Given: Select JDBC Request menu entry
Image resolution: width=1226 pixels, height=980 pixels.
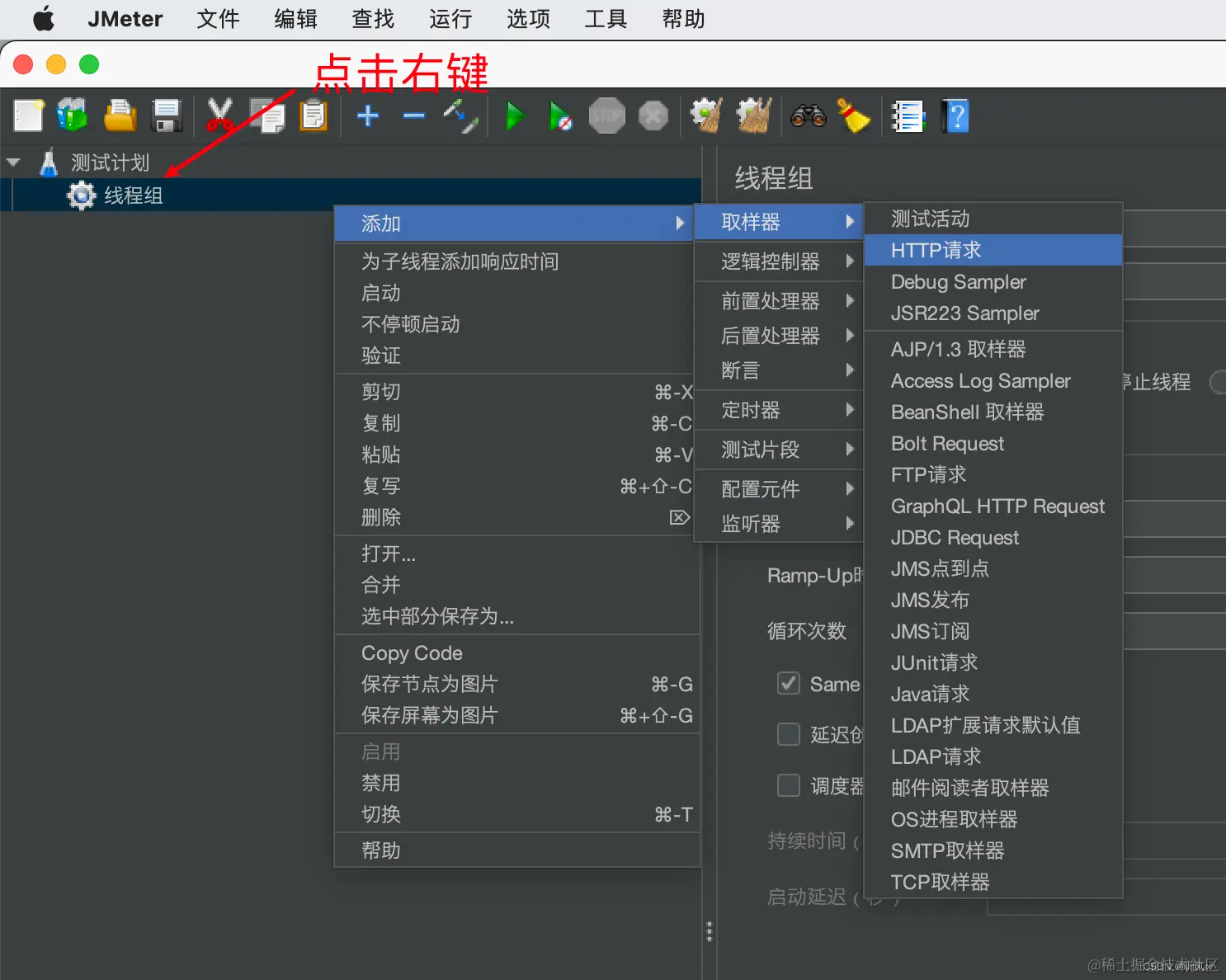Looking at the screenshot, I should pos(993,538).
